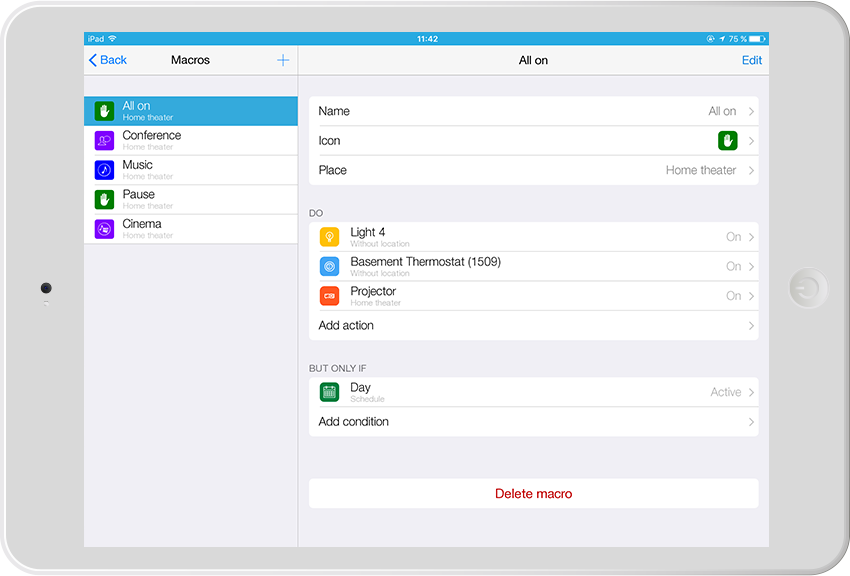Open the Add action row chevron
The height and width of the screenshot is (576, 850).
point(751,326)
